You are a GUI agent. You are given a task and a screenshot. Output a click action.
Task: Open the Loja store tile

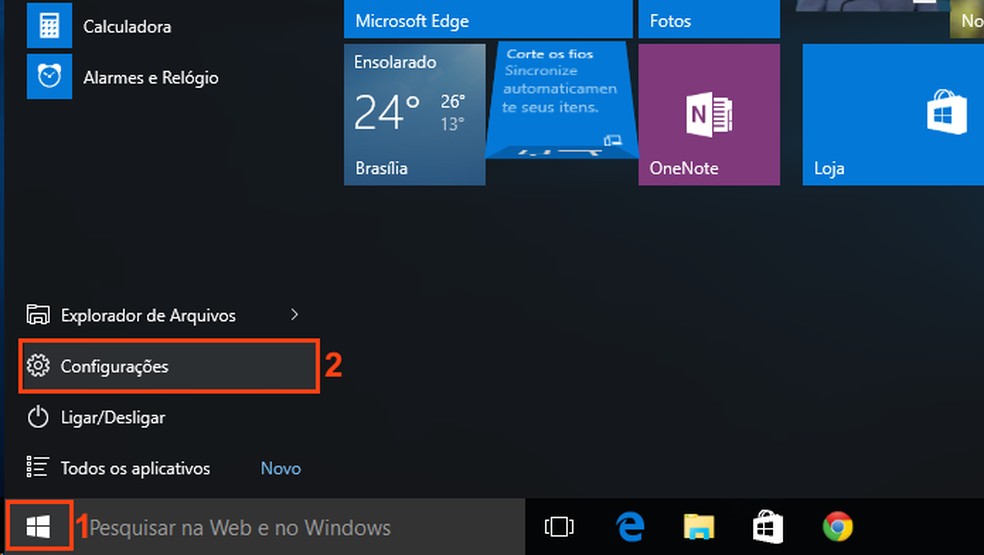(893, 114)
